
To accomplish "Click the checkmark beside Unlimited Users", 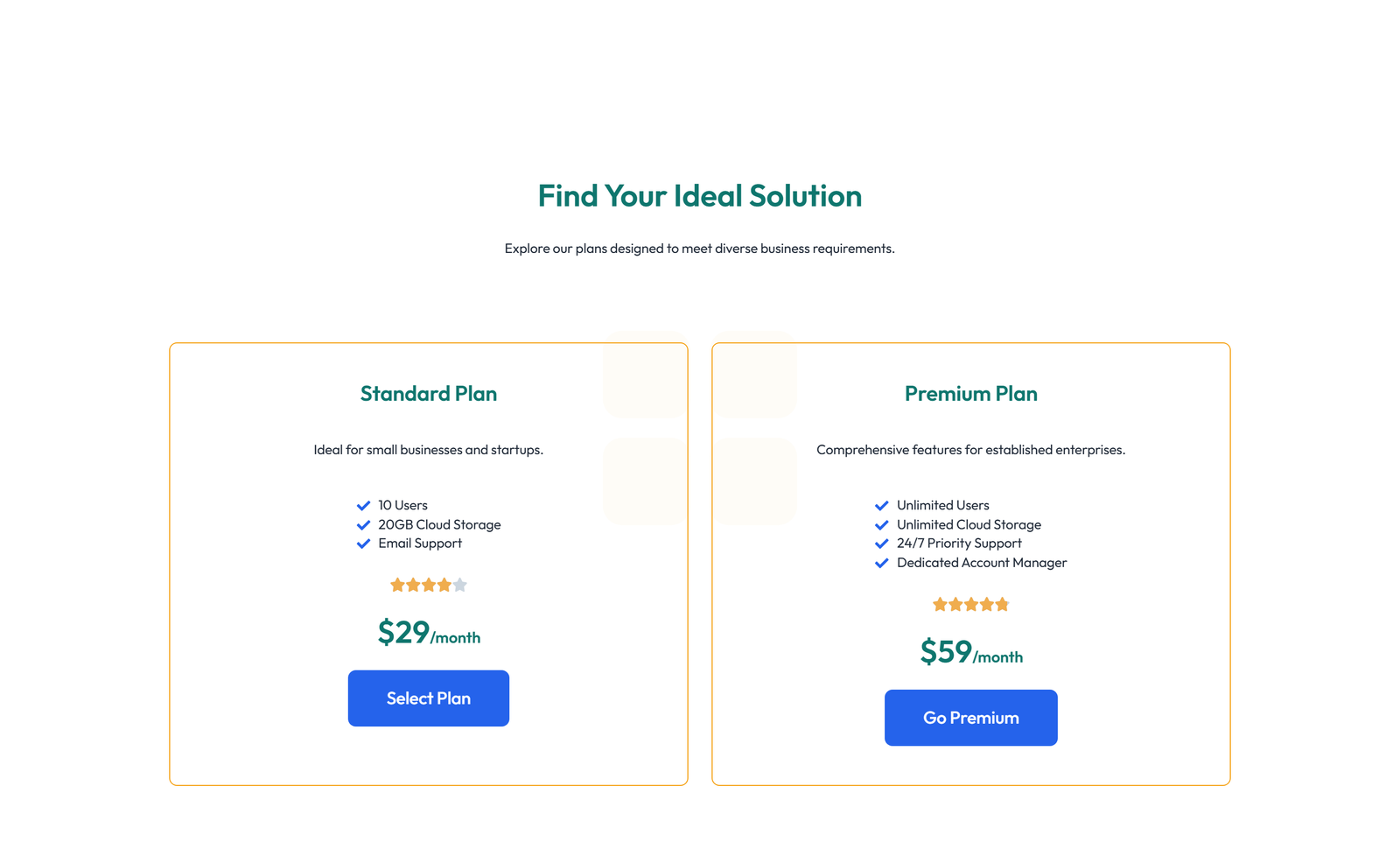I will click(x=882, y=505).
